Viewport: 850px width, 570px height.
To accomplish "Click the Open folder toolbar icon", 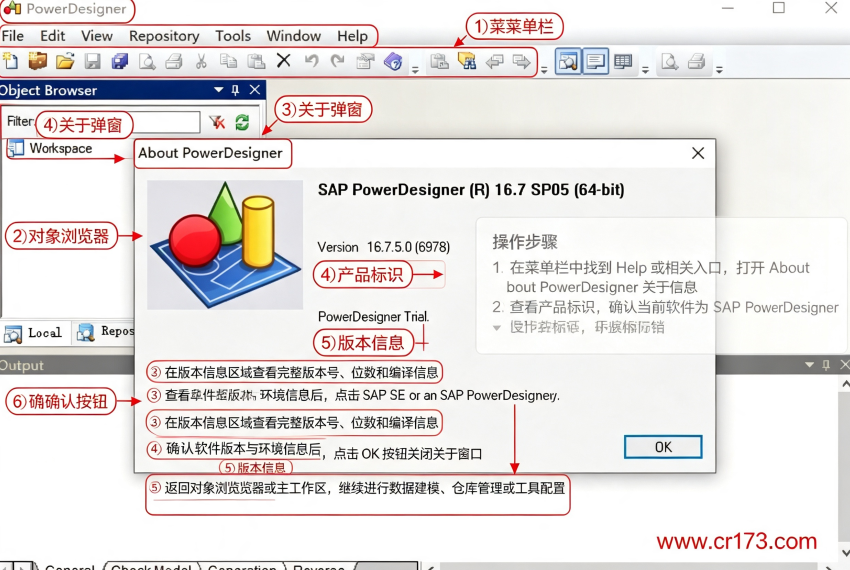I will tap(65, 61).
